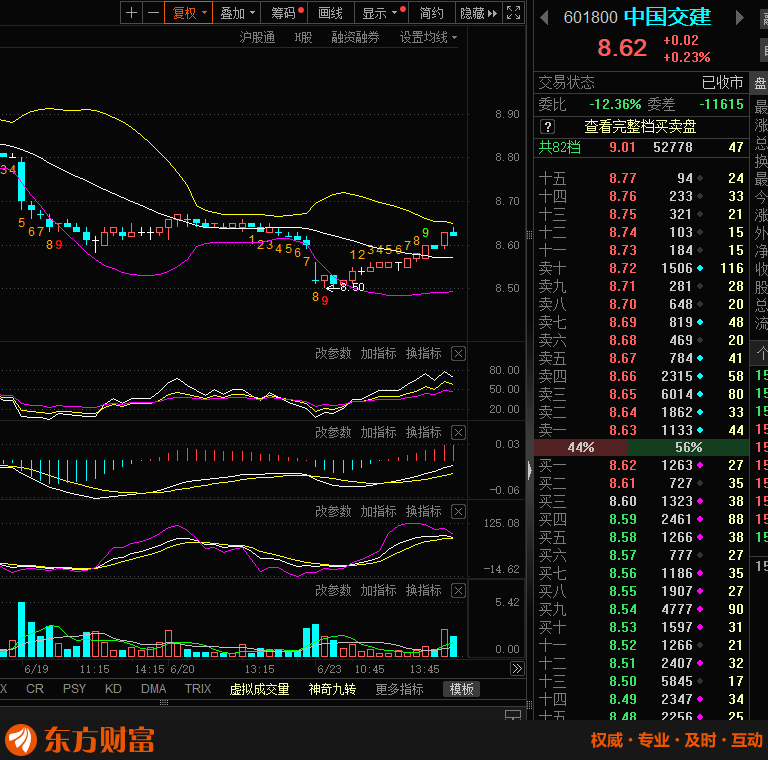This screenshot has width=768, height=760.
Task: Click the 模板 template button
Action: pos(461,689)
